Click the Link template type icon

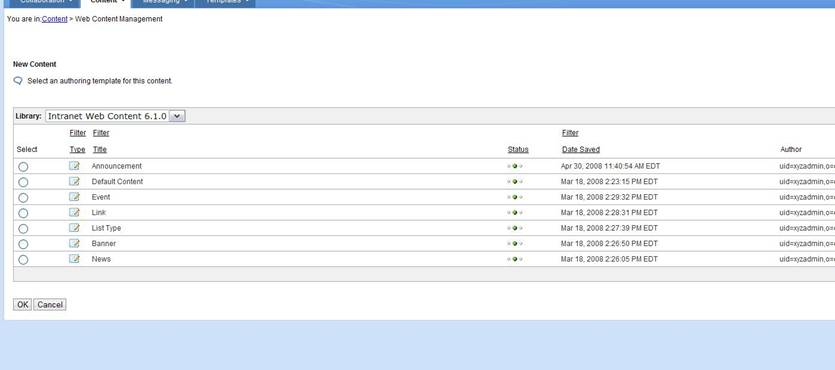pos(75,212)
